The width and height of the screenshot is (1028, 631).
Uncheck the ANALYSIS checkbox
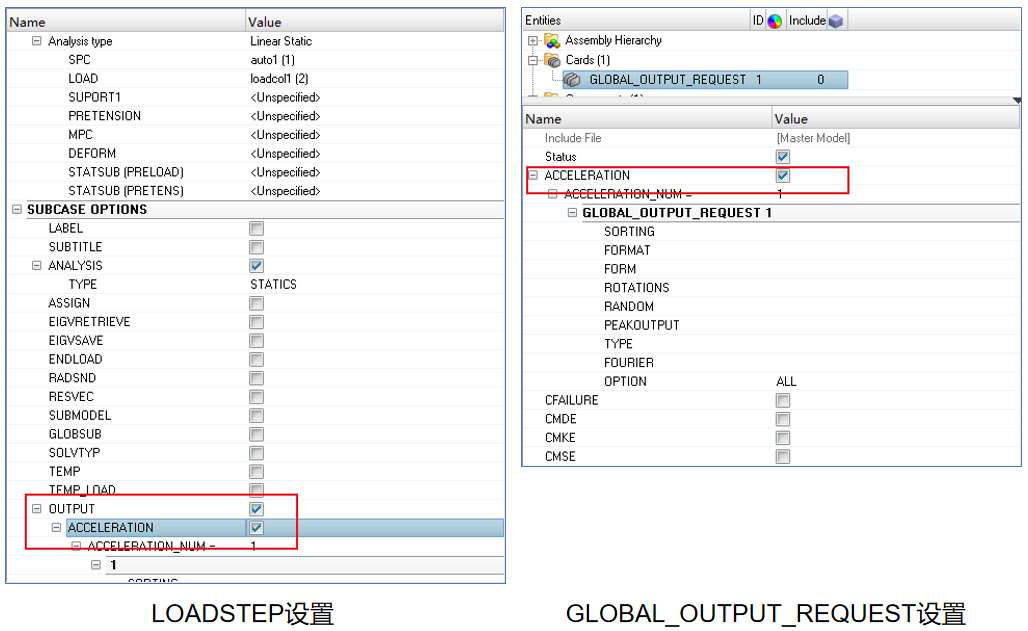256,266
